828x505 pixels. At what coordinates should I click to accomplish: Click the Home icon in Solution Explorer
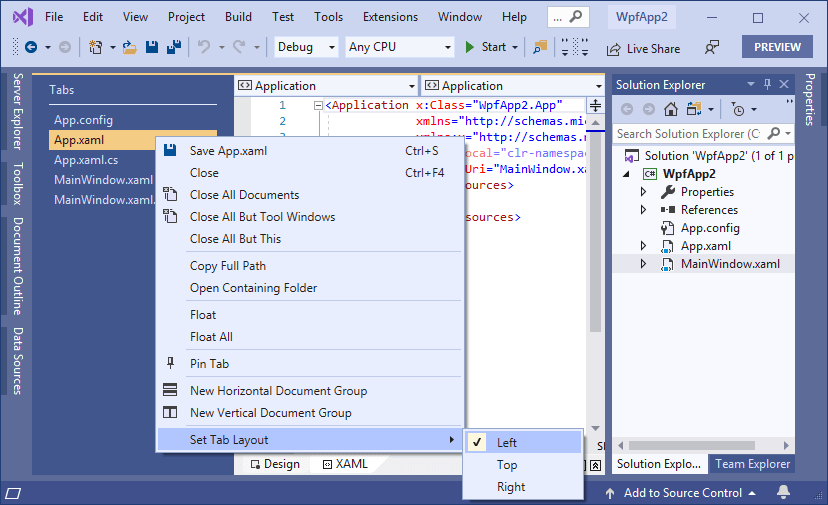(671, 109)
